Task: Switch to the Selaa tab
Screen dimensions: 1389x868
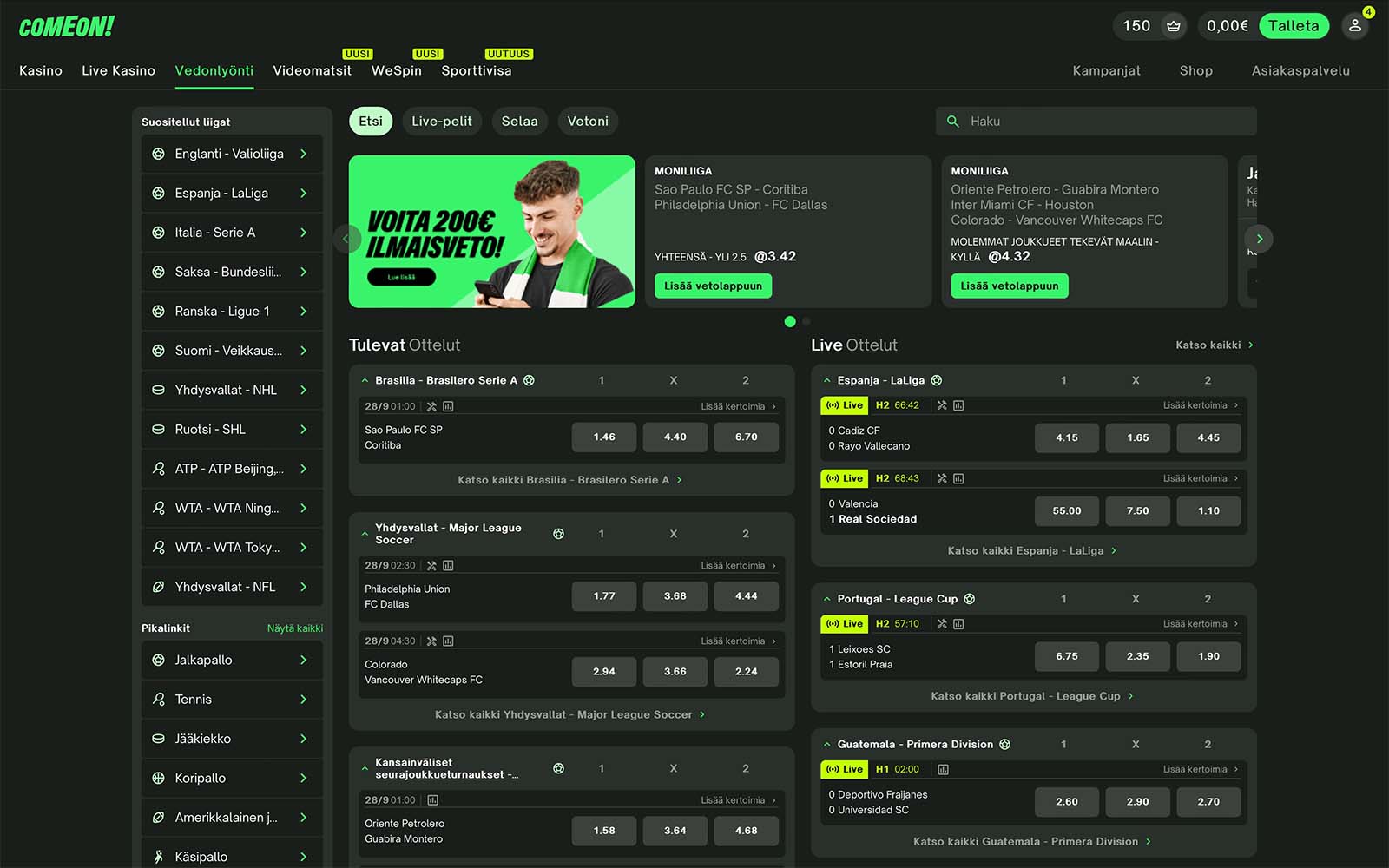Action: (x=520, y=122)
